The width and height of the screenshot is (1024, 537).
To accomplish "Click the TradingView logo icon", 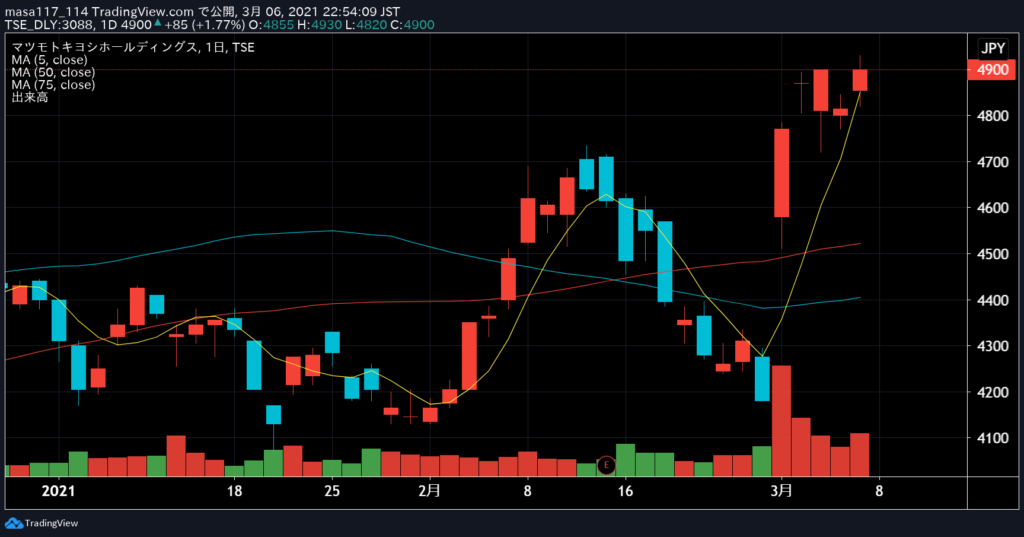I will click(x=14, y=523).
